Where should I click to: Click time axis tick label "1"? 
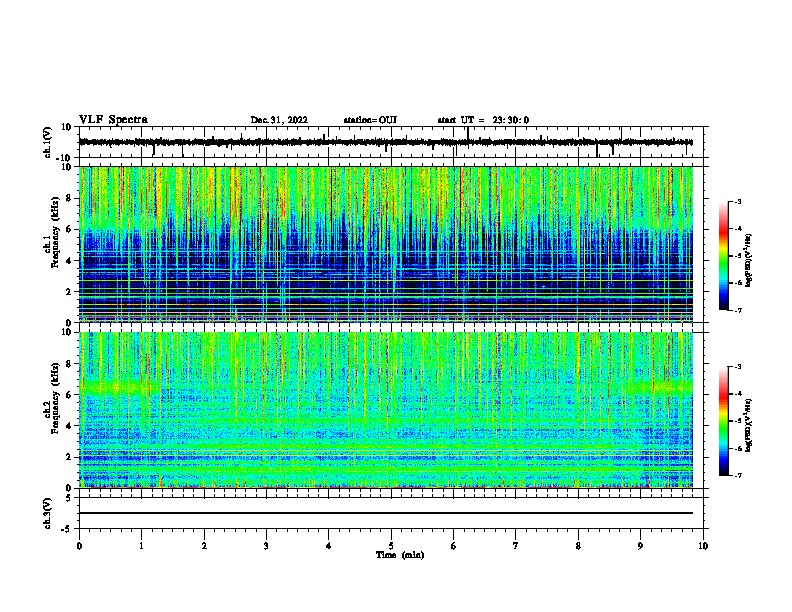click(x=142, y=546)
